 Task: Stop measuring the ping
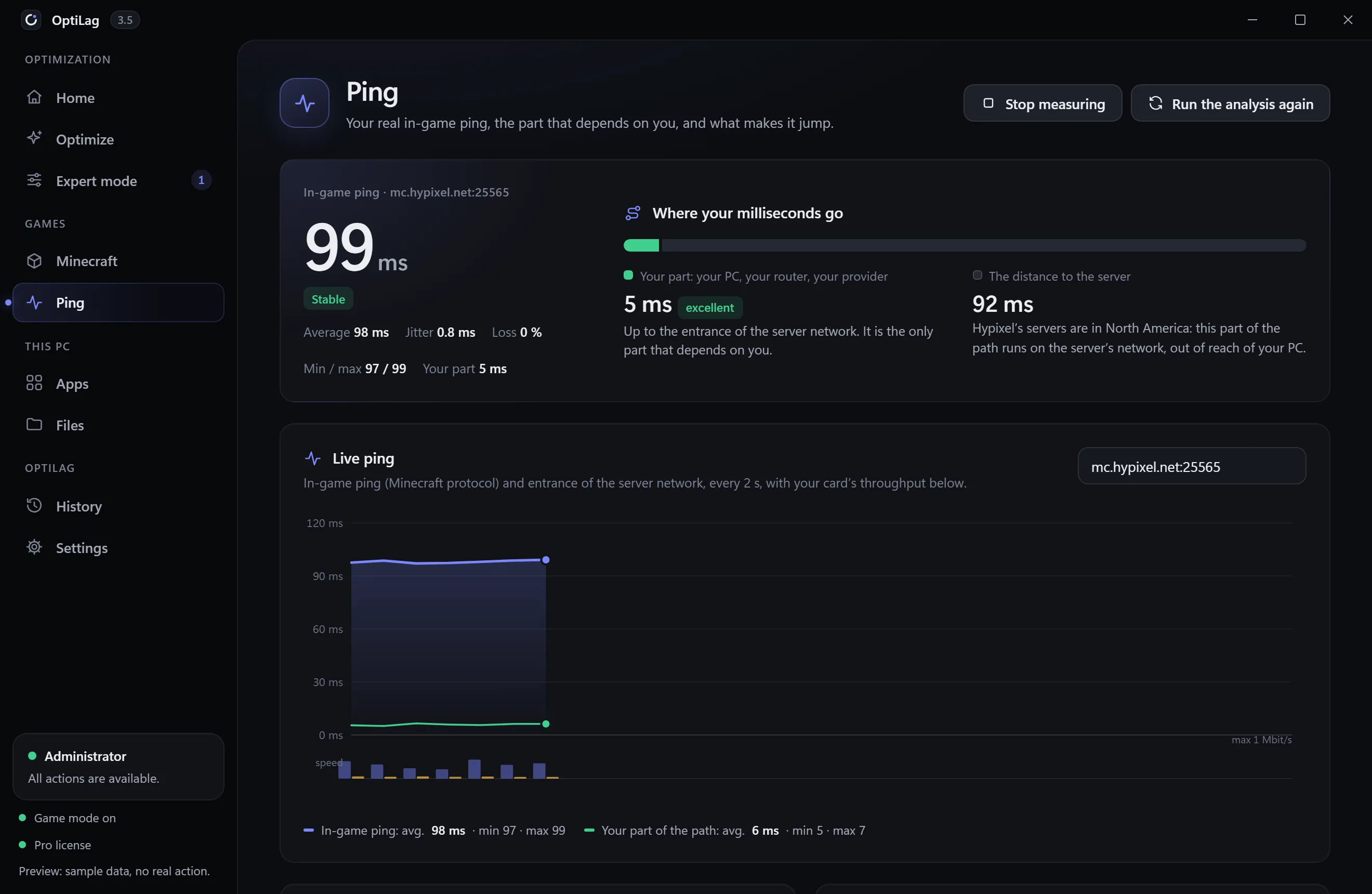coord(1043,103)
